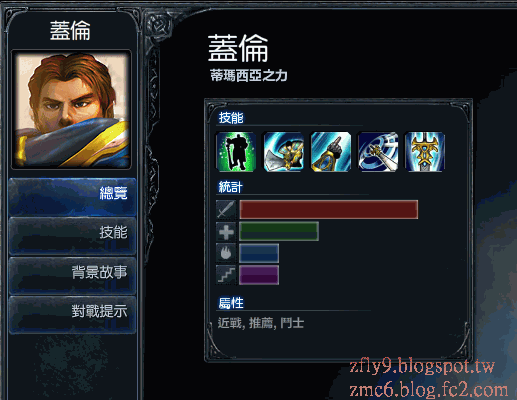The image size is (517, 400).
Task: Click the zfly9.blogspot.tw watermark link
Action: 422,367
